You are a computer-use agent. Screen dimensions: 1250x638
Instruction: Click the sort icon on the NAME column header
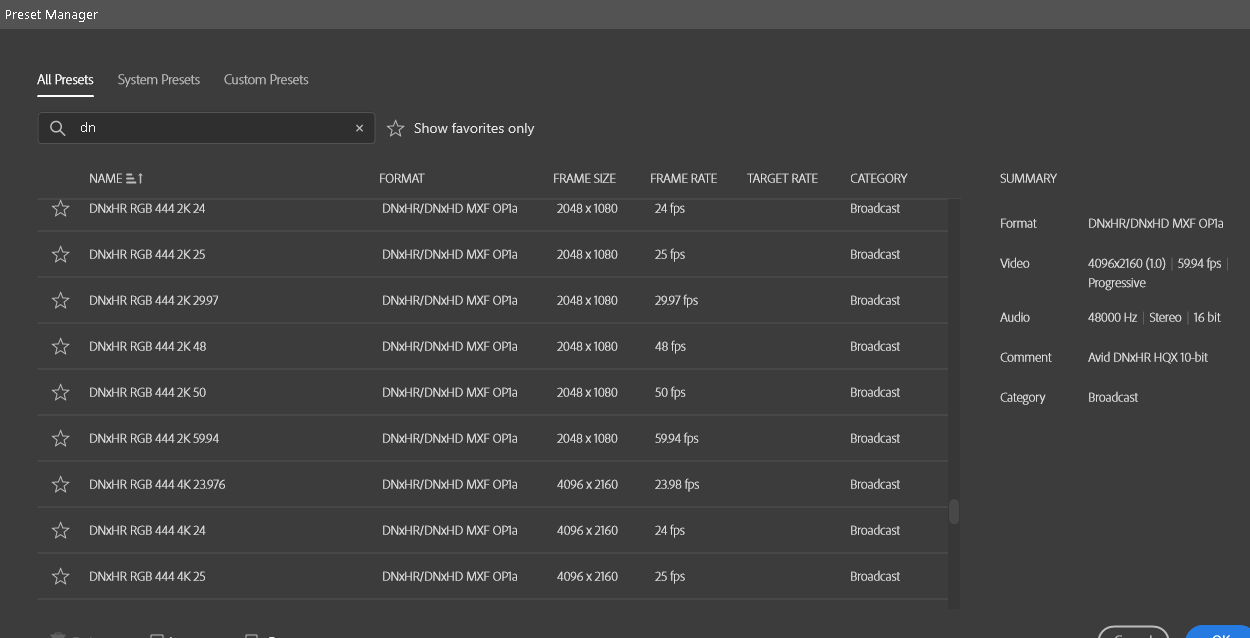pos(134,178)
